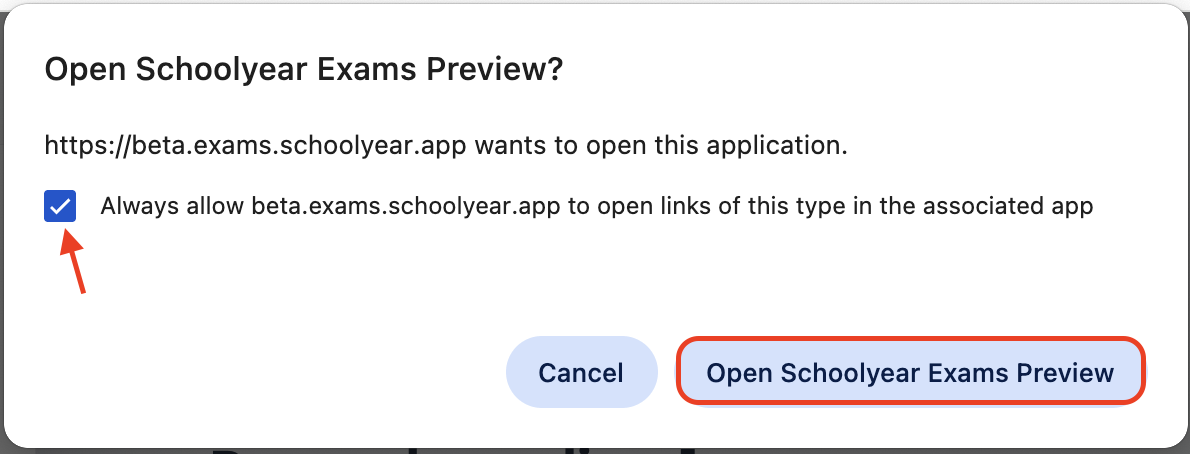Click the white checkmark icon

[60, 207]
